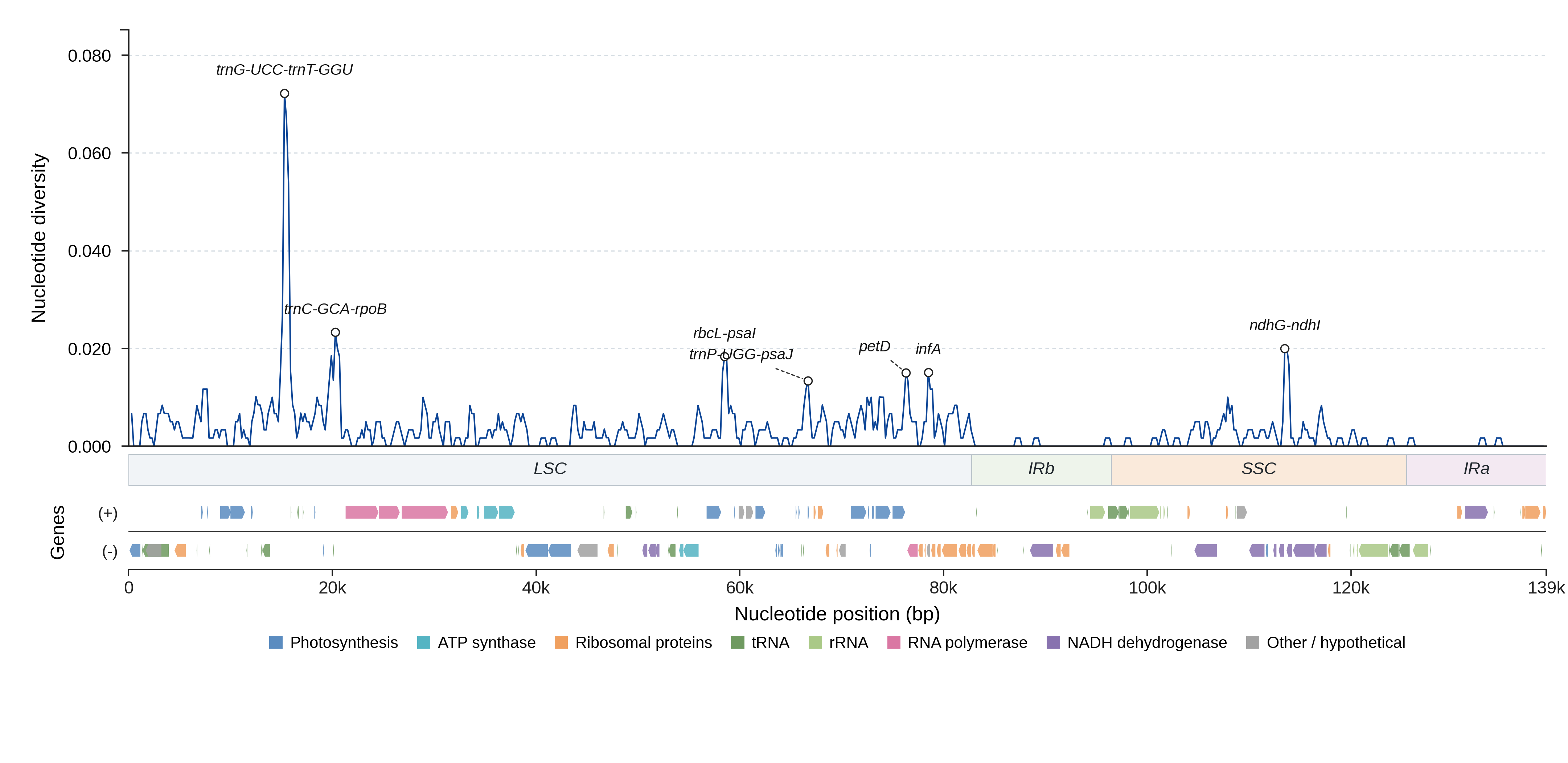The width and height of the screenshot is (1568, 763).
Task: Select the tRNA legend color square
Action: (x=738, y=642)
